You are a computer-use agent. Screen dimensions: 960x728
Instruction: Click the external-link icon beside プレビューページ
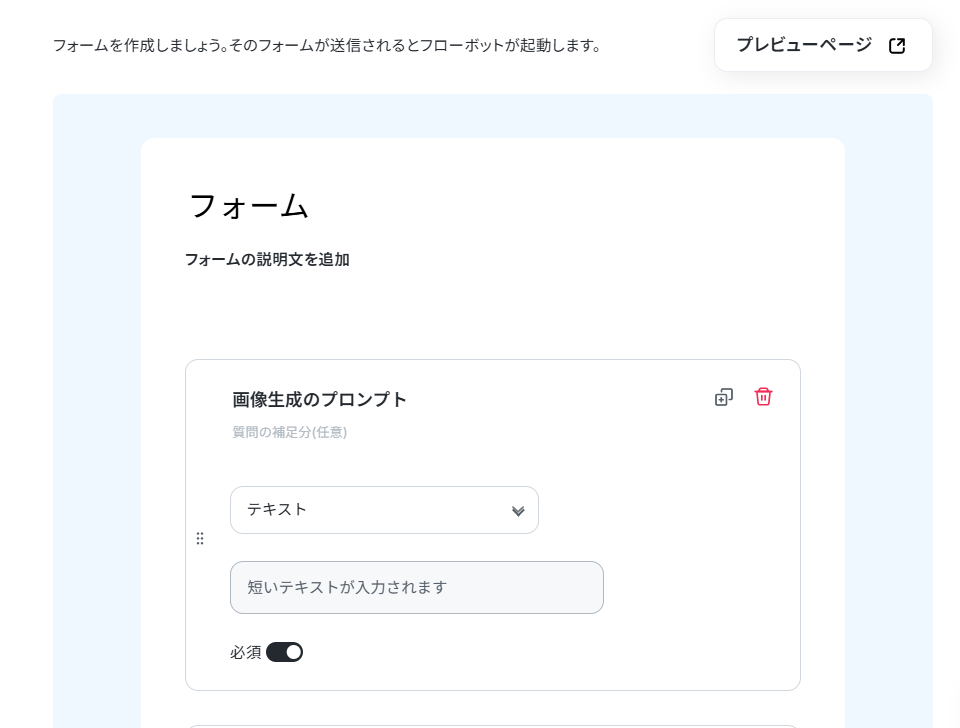[x=897, y=45]
